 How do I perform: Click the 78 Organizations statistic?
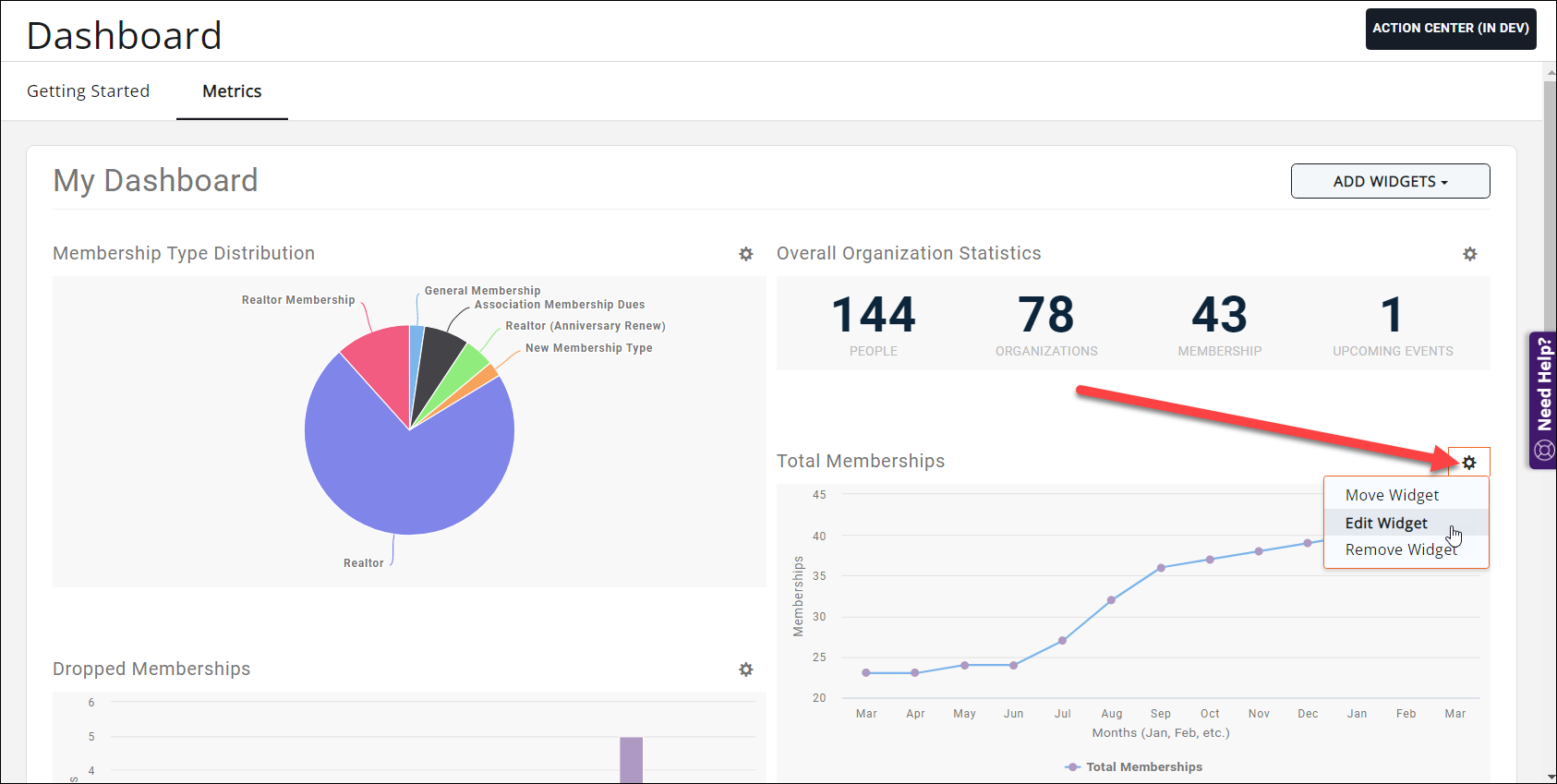pos(1046,325)
